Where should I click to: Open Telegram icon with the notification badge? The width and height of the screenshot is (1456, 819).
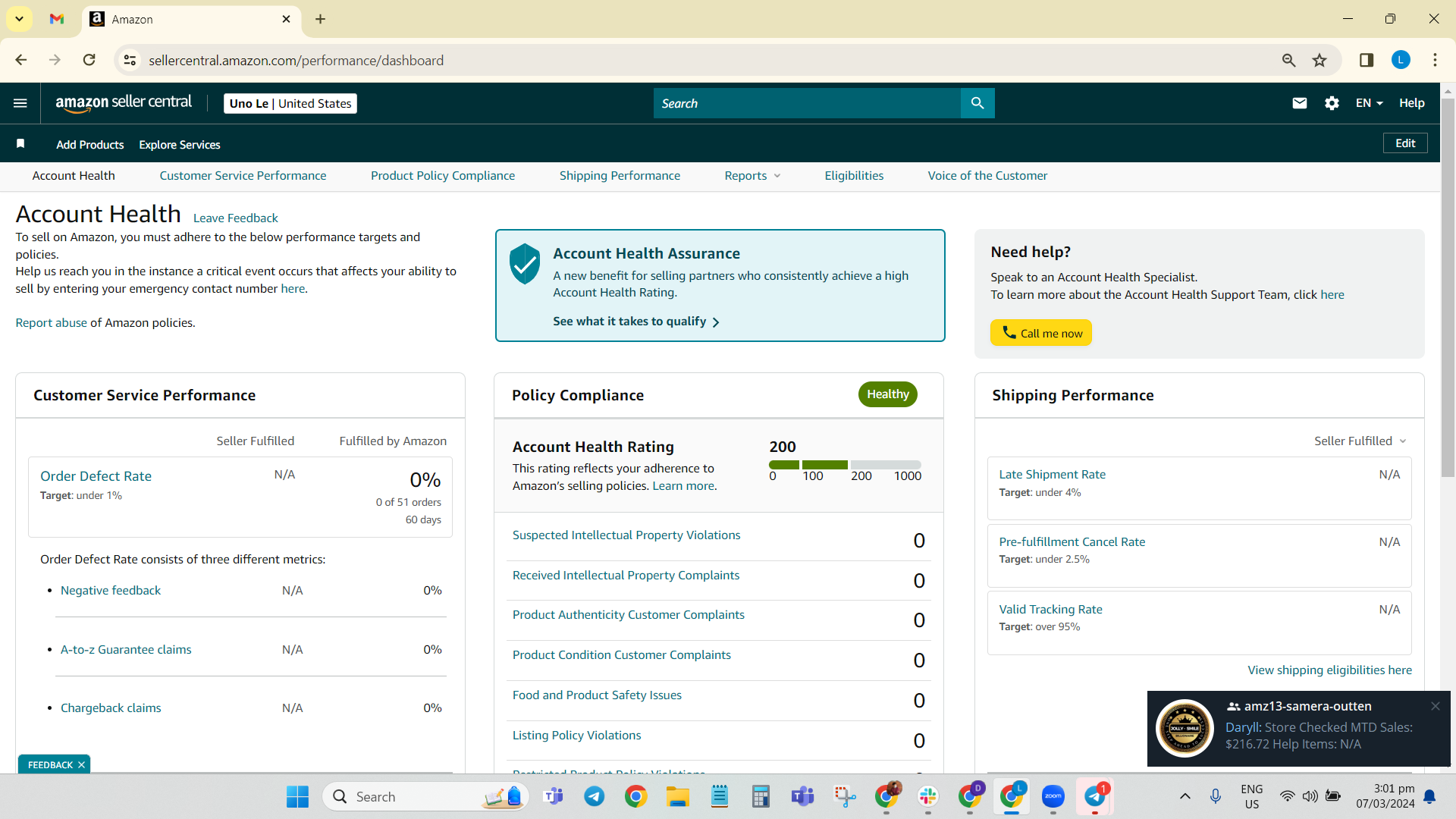tap(1094, 796)
